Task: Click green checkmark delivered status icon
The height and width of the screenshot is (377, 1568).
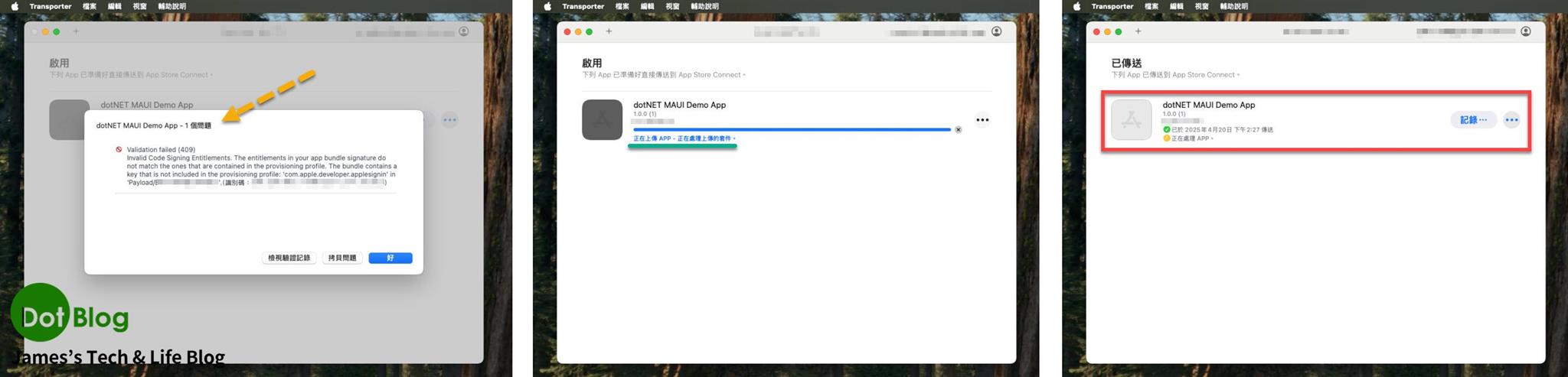Action: point(1166,130)
